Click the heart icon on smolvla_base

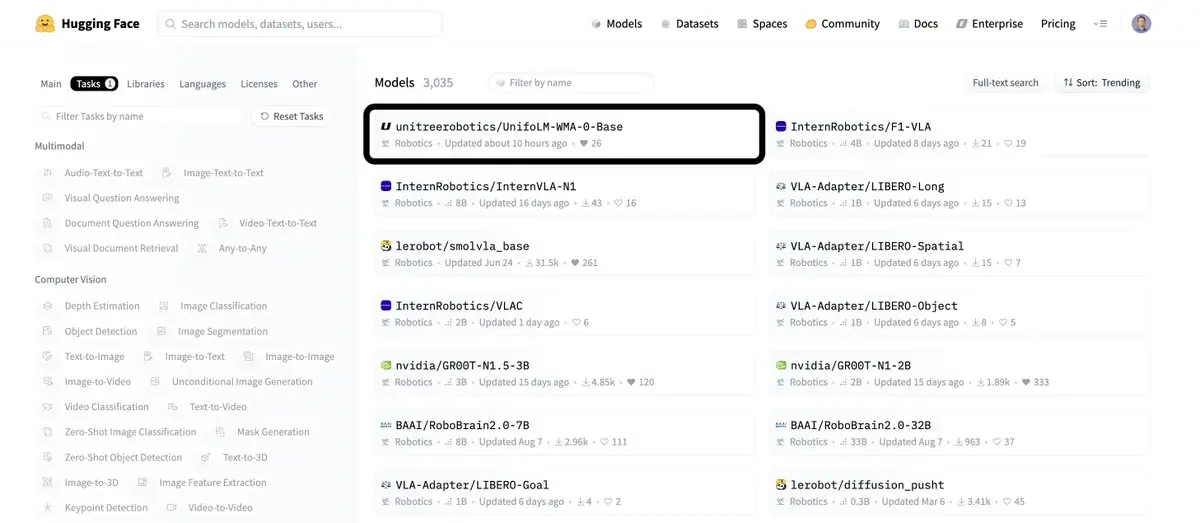[575, 263]
